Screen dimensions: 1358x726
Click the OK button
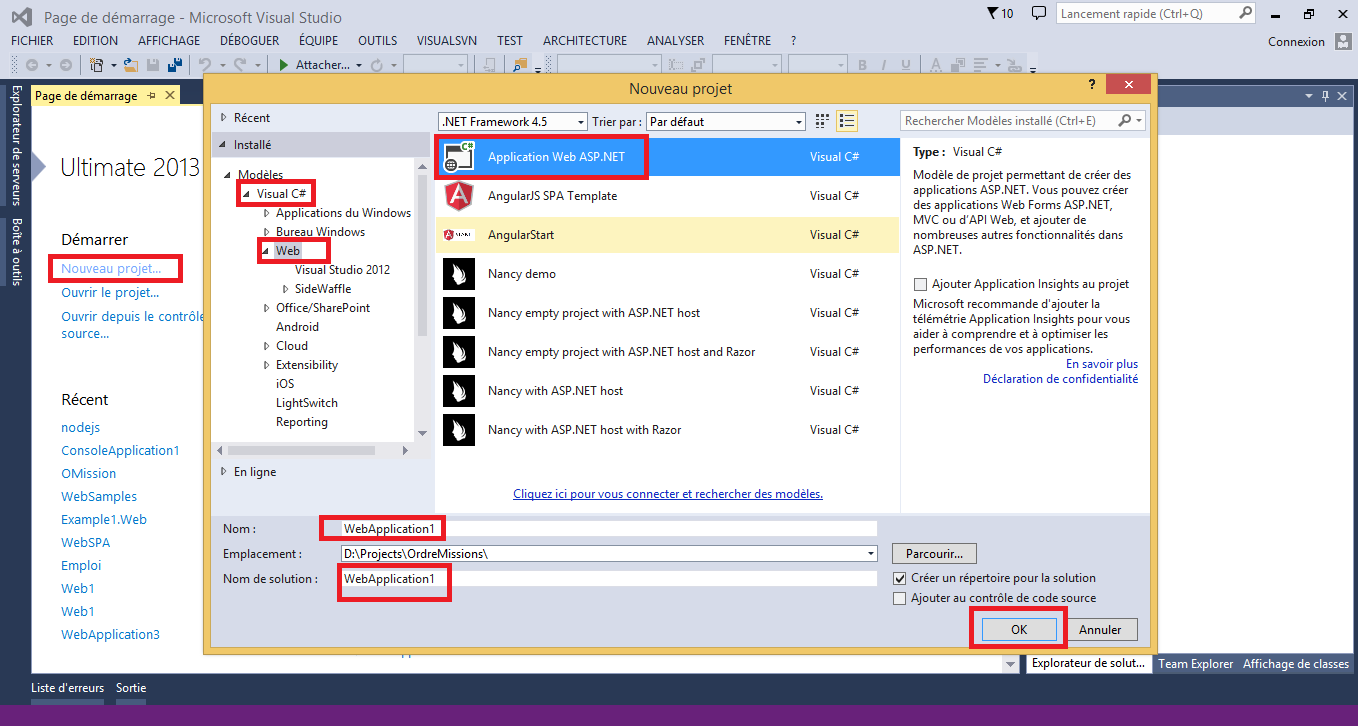[x=1019, y=630]
